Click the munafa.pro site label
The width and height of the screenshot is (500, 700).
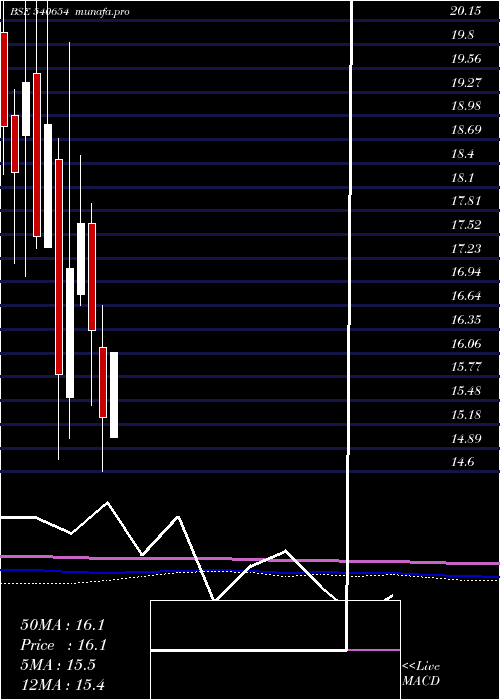pyautogui.click(x=102, y=12)
